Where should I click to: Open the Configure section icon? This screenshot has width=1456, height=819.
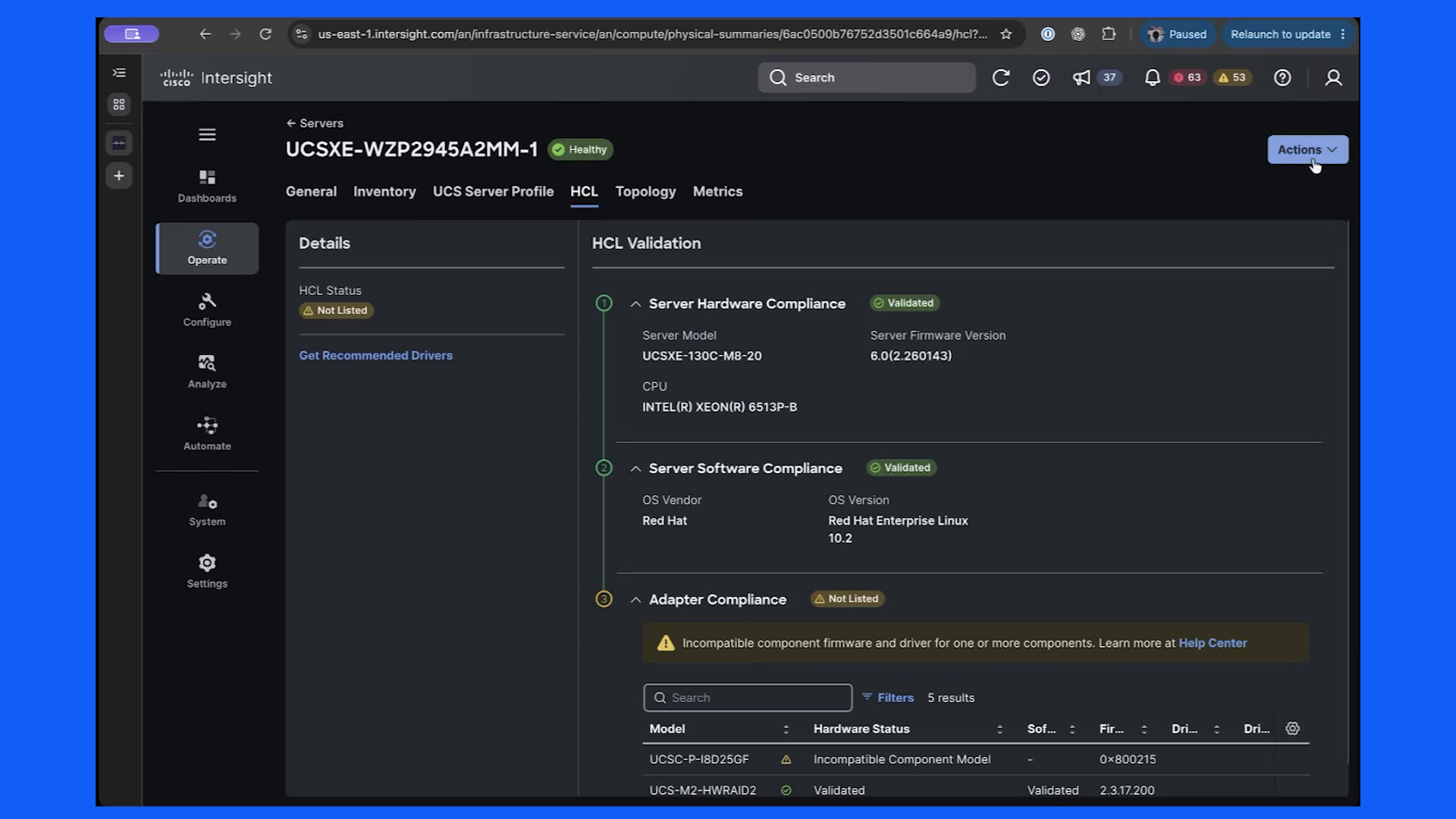207,302
